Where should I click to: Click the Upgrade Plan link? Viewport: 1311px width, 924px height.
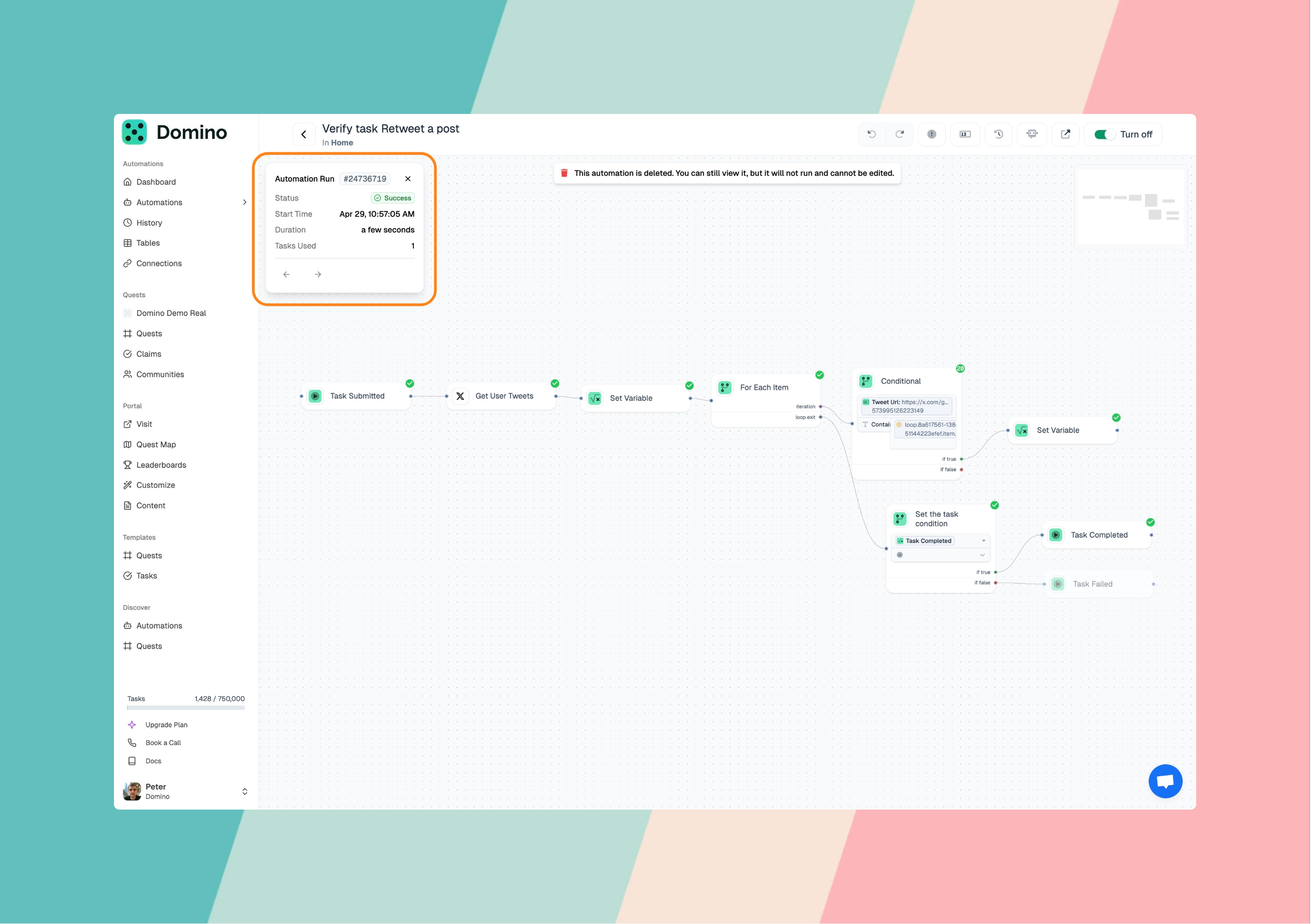click(166, 725)
